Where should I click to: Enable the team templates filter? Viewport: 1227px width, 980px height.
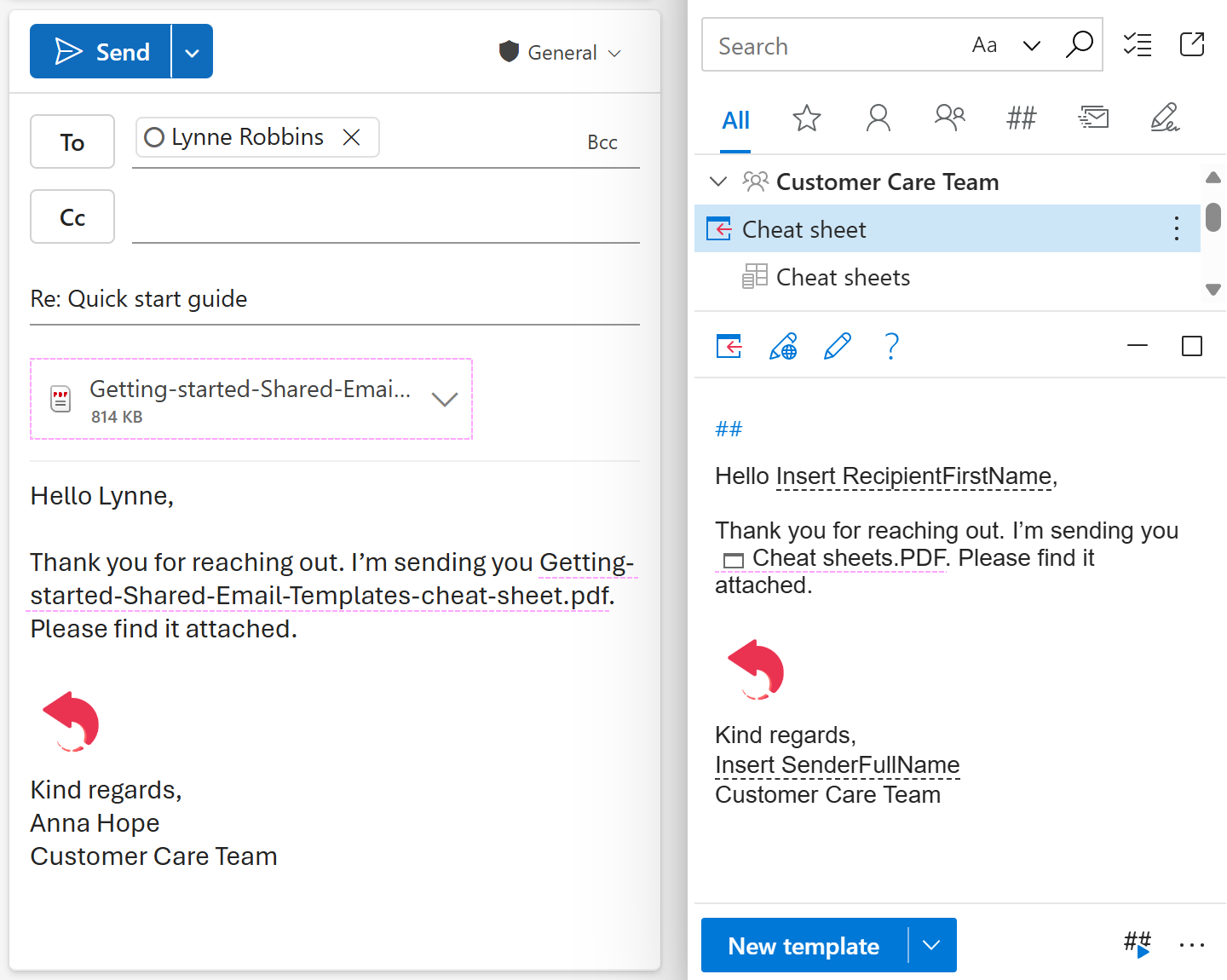pyautogui.click(x=949, y=118)
